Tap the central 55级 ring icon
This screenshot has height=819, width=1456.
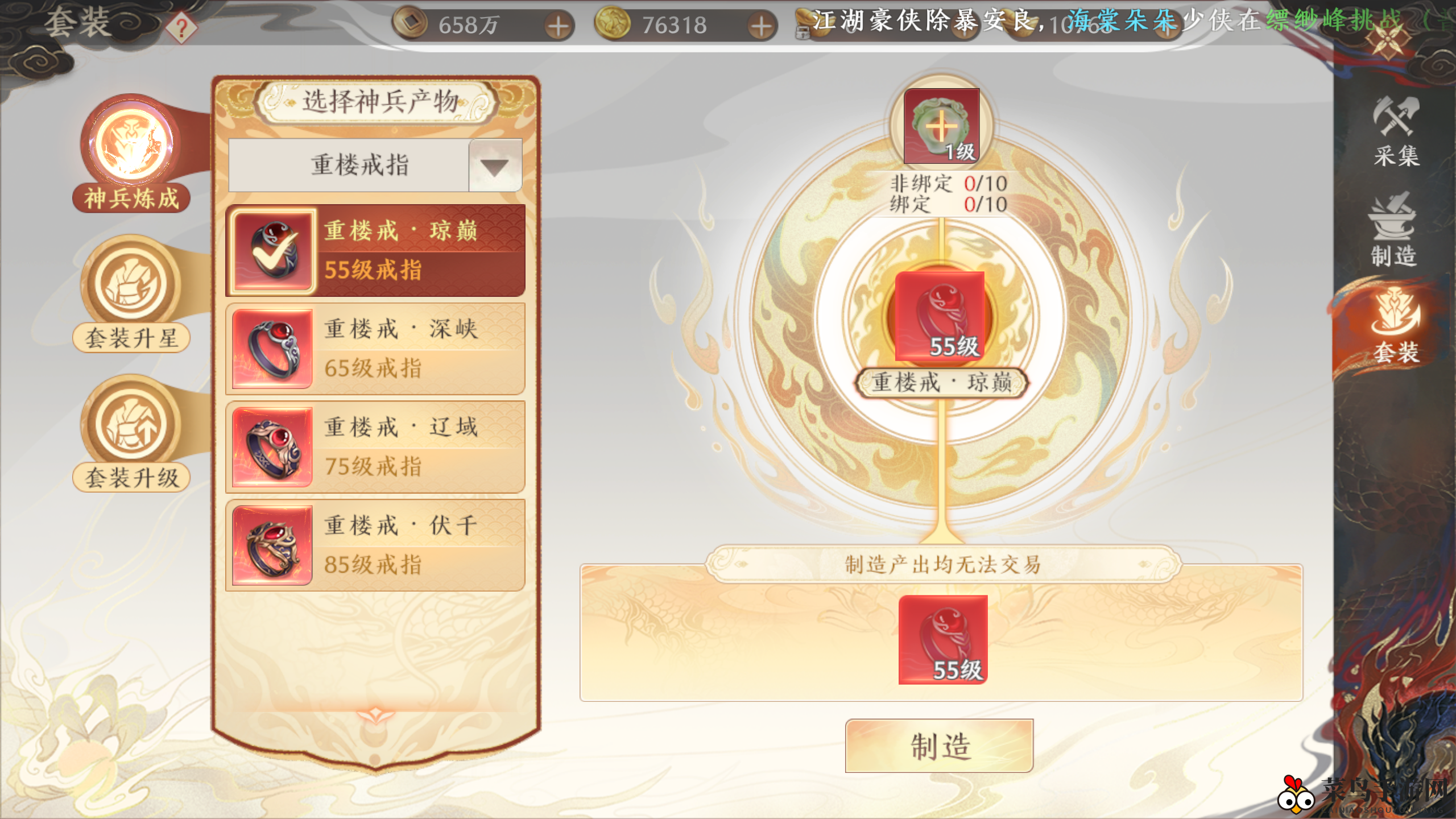pyautogui.click(x=940, y=317)
